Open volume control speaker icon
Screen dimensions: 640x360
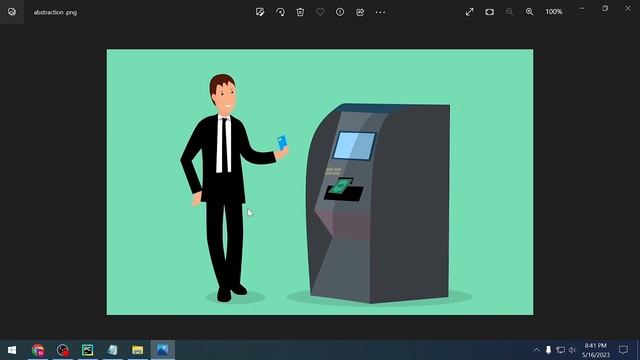pos(572,350)
